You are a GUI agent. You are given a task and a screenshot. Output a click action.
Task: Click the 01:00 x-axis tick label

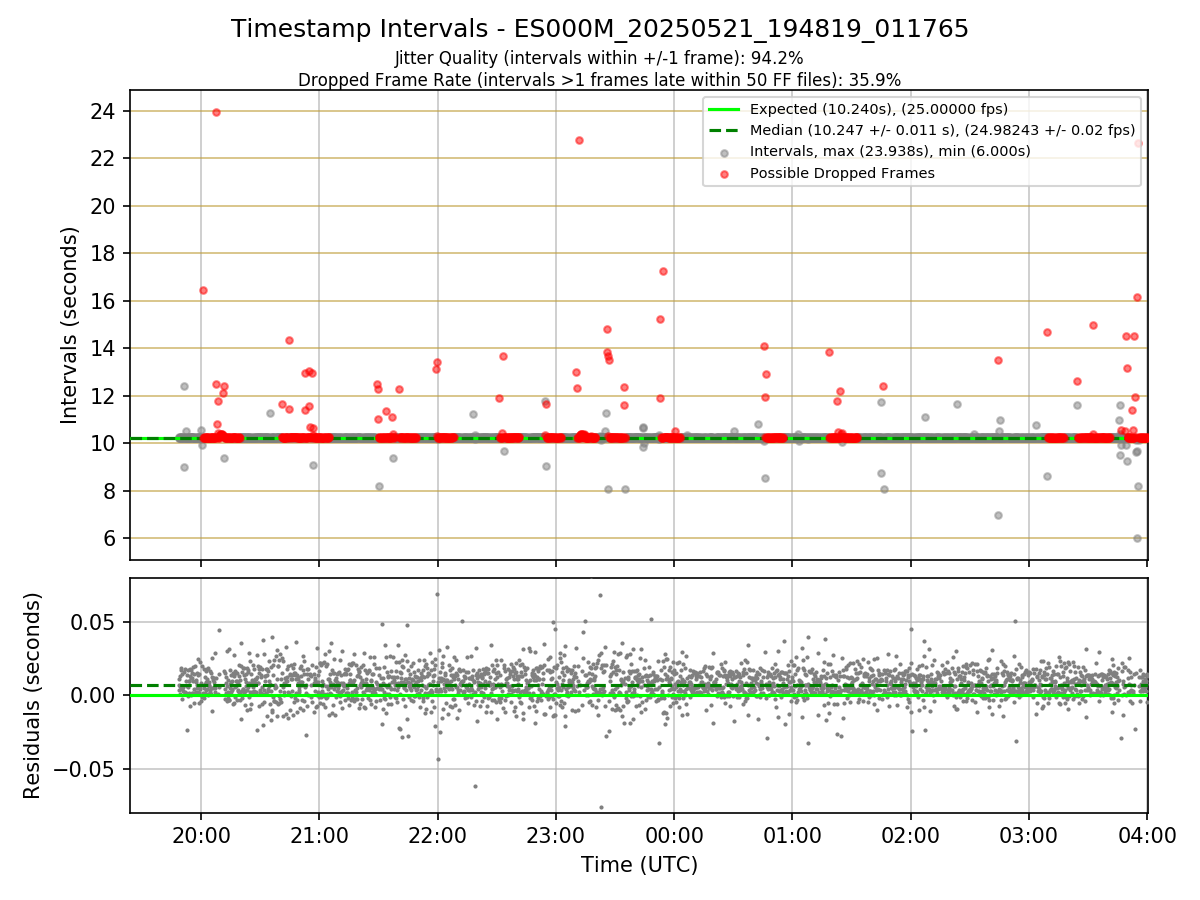[x=792, y=834]
